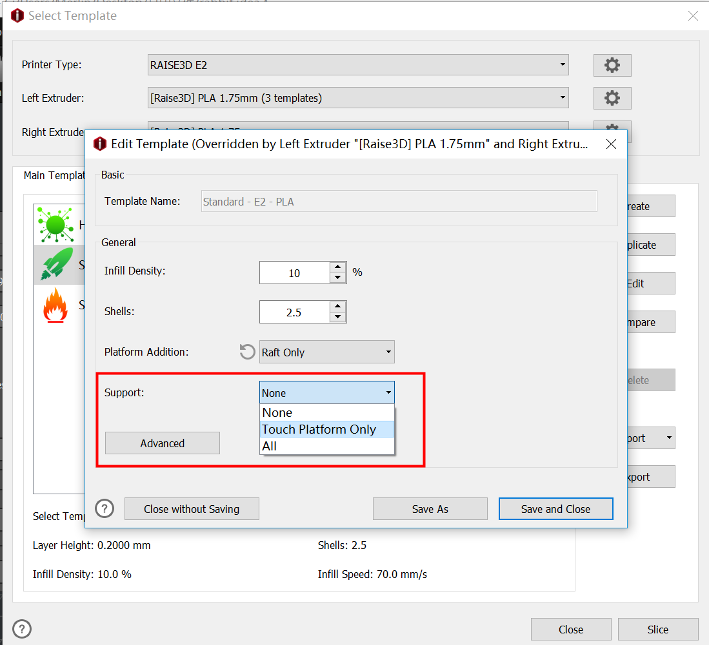The image size is (710, 645).
Task: Close the Edit Template dialog with X
Action: pyautogui.click(x=611, y=144)
